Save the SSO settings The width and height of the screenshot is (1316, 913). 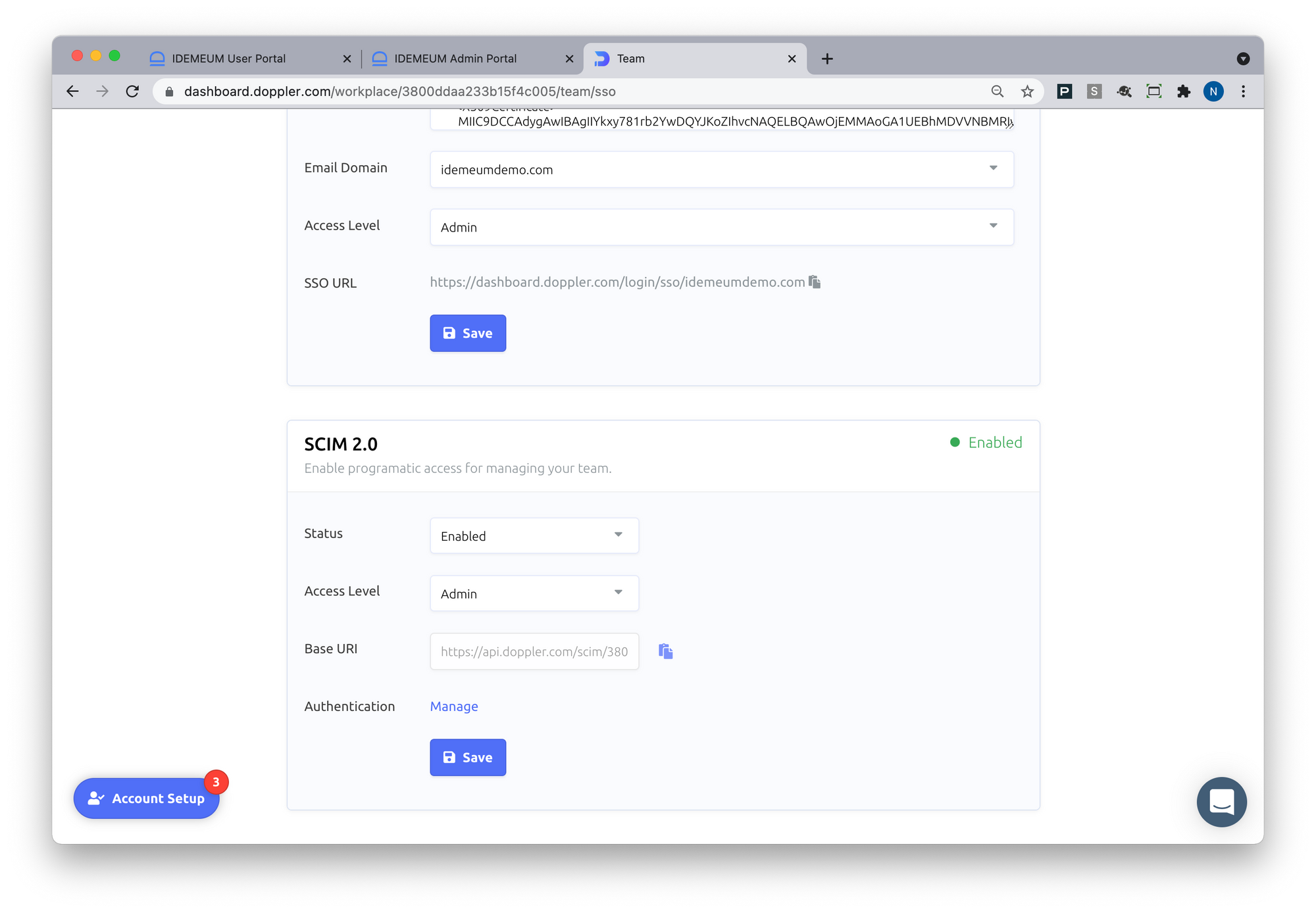[468, 333]
